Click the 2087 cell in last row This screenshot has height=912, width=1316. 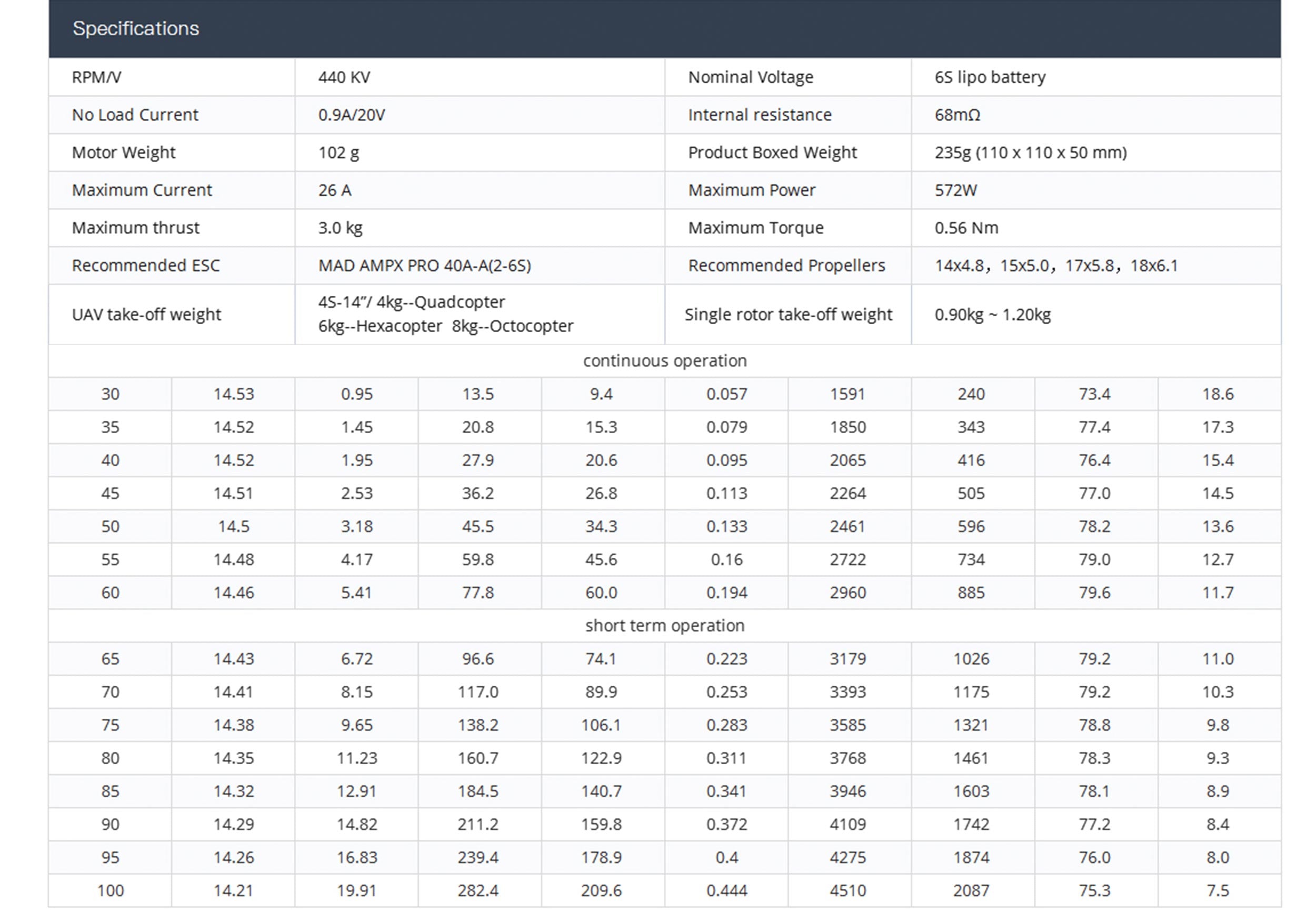click(x=971, y=890)
